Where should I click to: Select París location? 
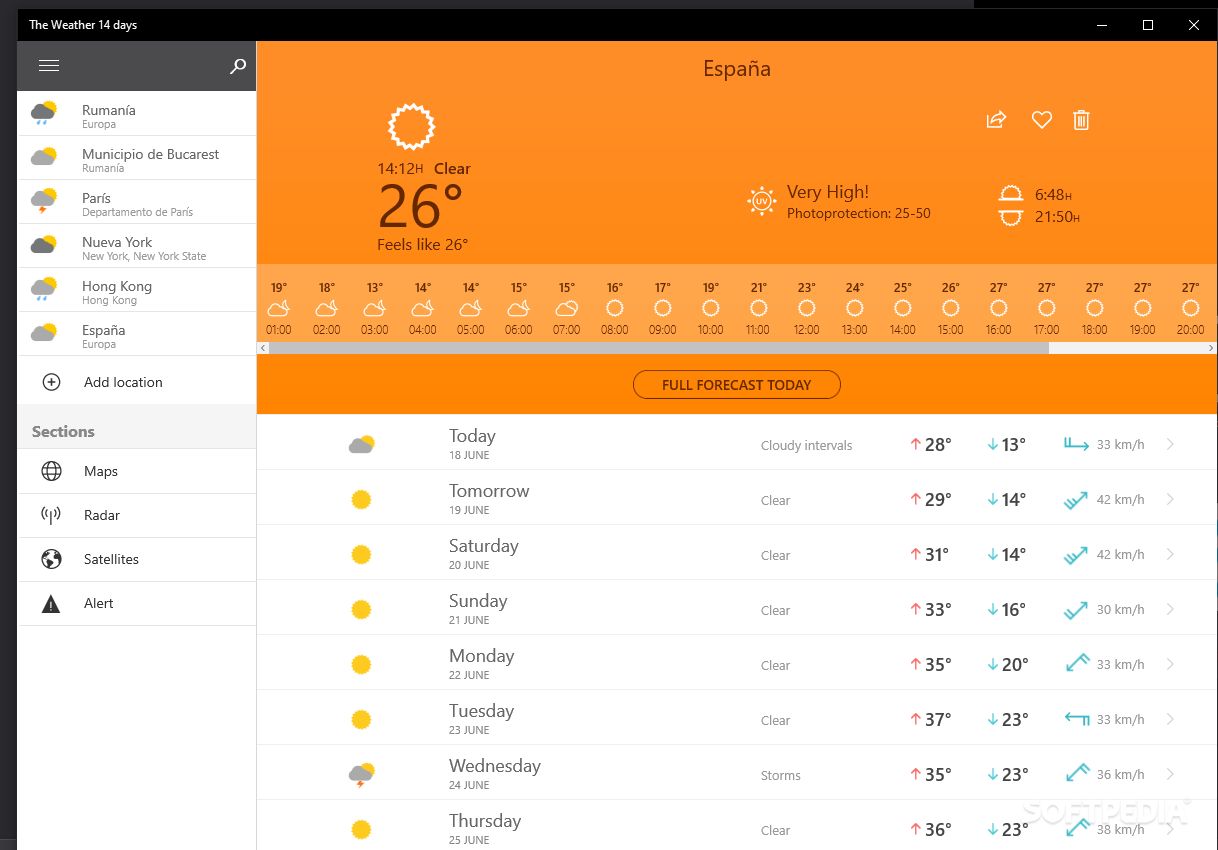tap(137, 202)
